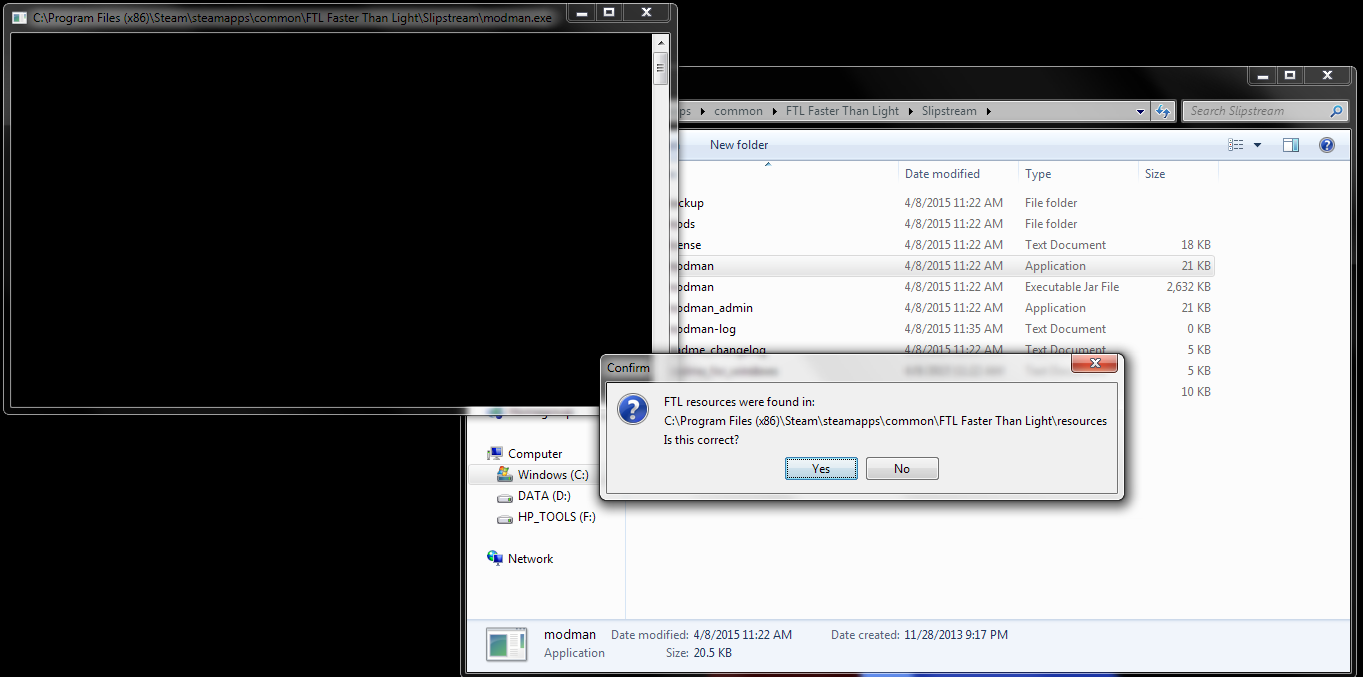
Task: Refresh the Slipstream folder view
Action: point(1163,111)
